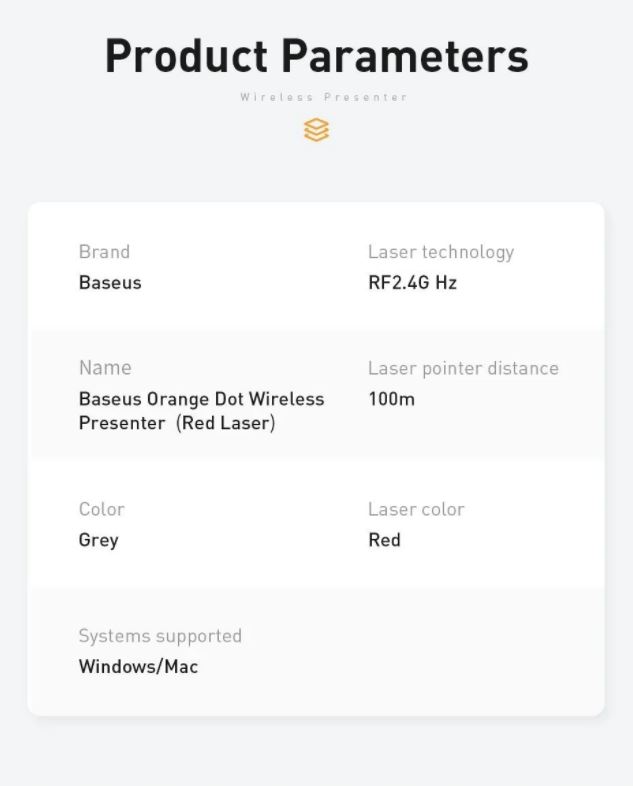Select the Laser pointer distance label
This screenshot has width=633, height=786.
[463, 368]
